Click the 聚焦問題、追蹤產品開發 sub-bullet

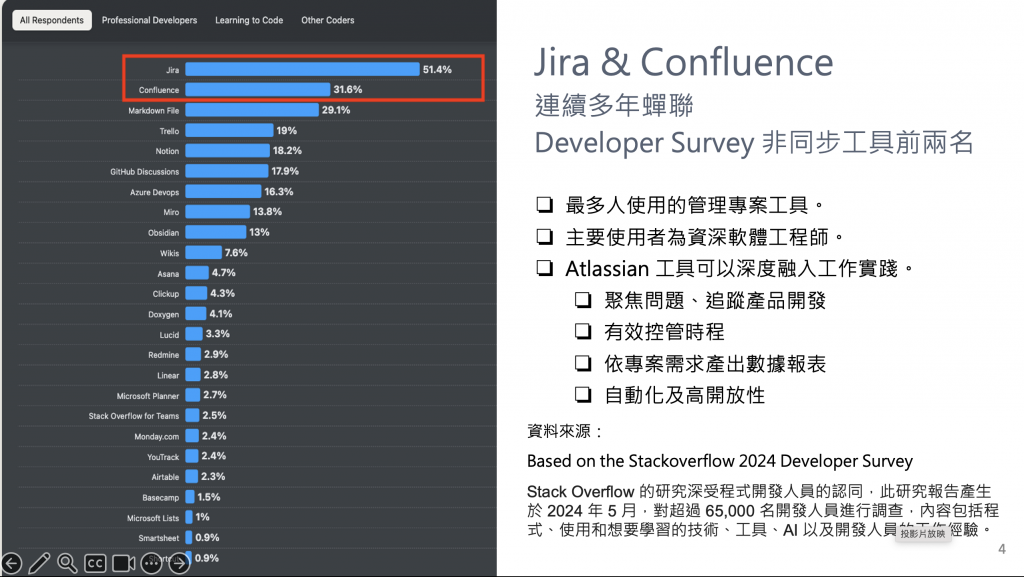tap(715, 300)
